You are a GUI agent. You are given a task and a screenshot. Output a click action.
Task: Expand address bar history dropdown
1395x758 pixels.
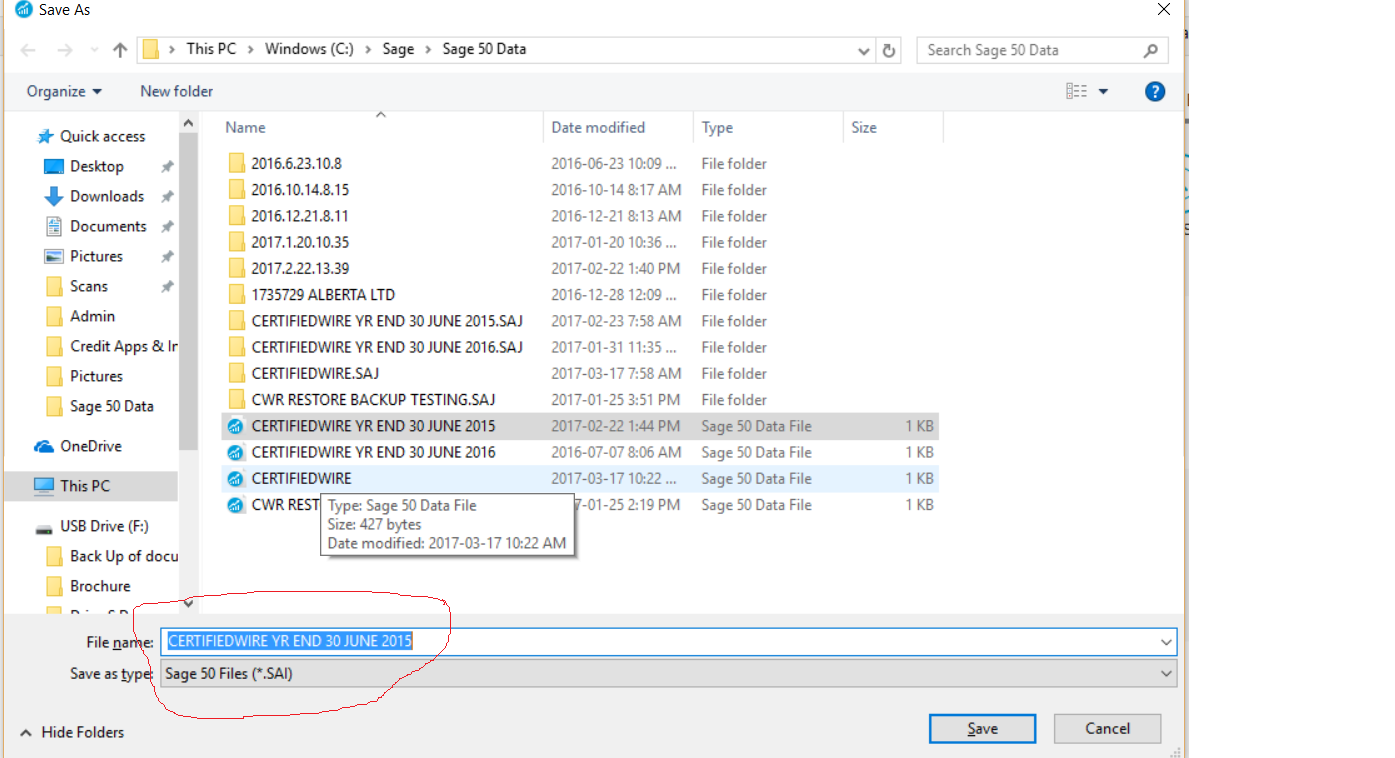point(864,50)
